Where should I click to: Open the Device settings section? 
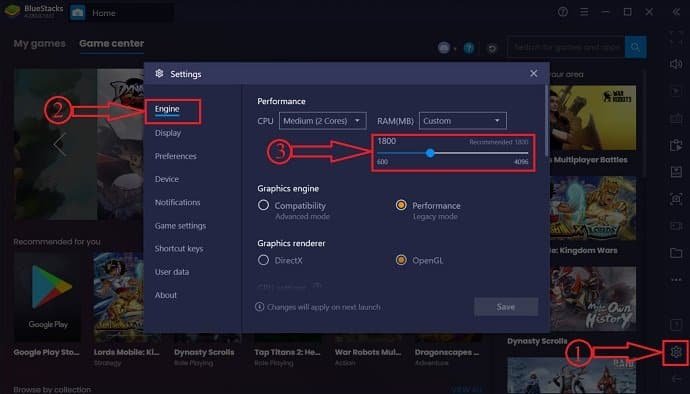click(167, 179)
